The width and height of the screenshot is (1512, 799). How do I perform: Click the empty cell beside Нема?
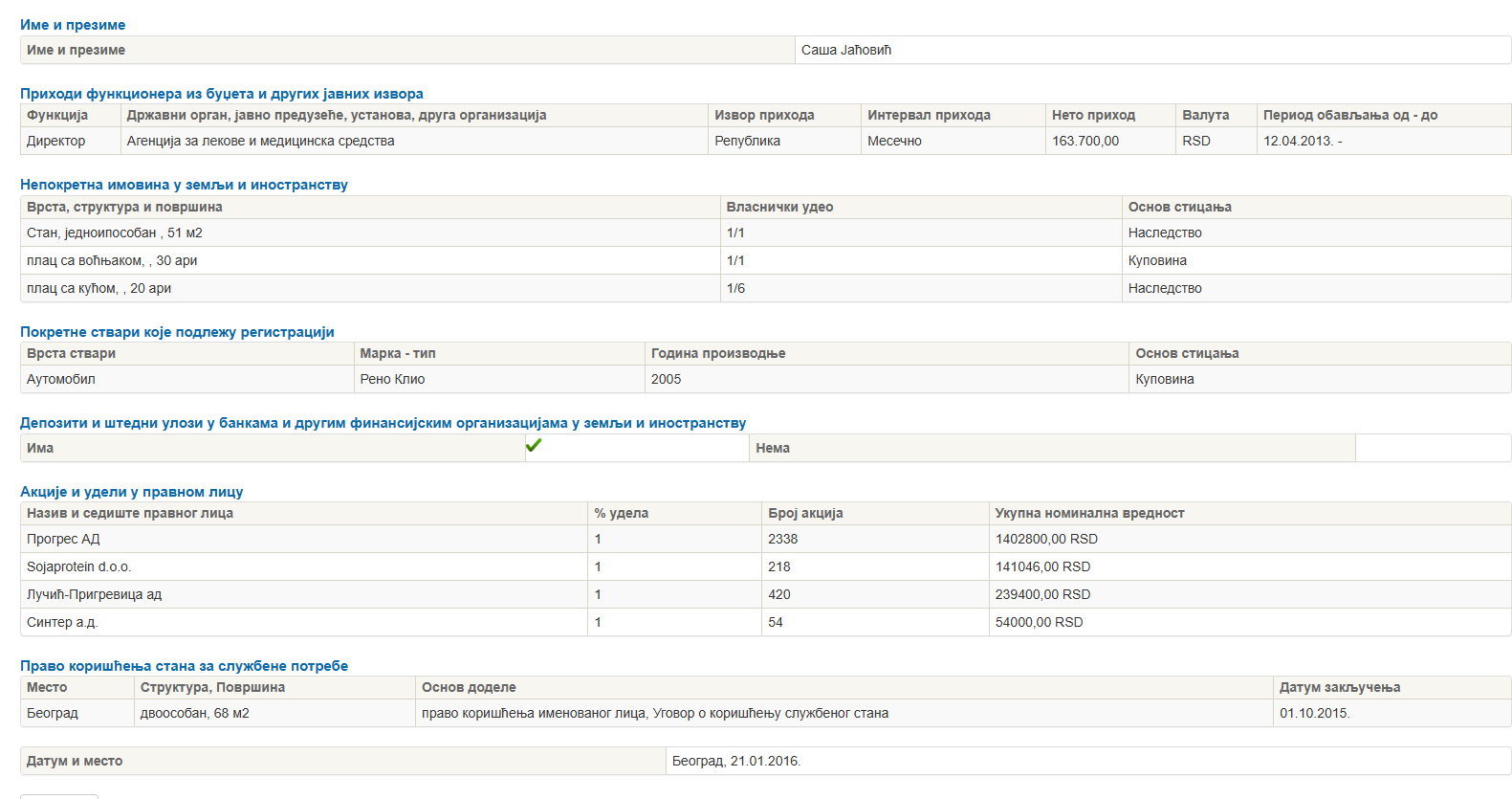pyautogui.click(x=1432, y=448)
